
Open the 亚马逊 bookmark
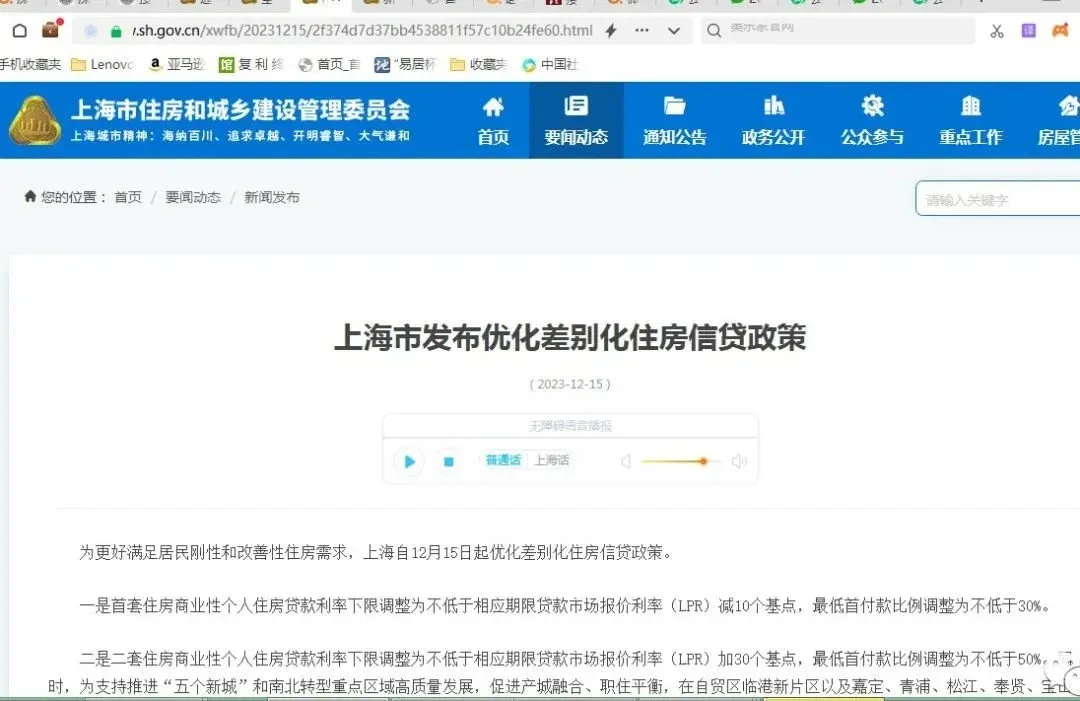(x=177, y=65)
